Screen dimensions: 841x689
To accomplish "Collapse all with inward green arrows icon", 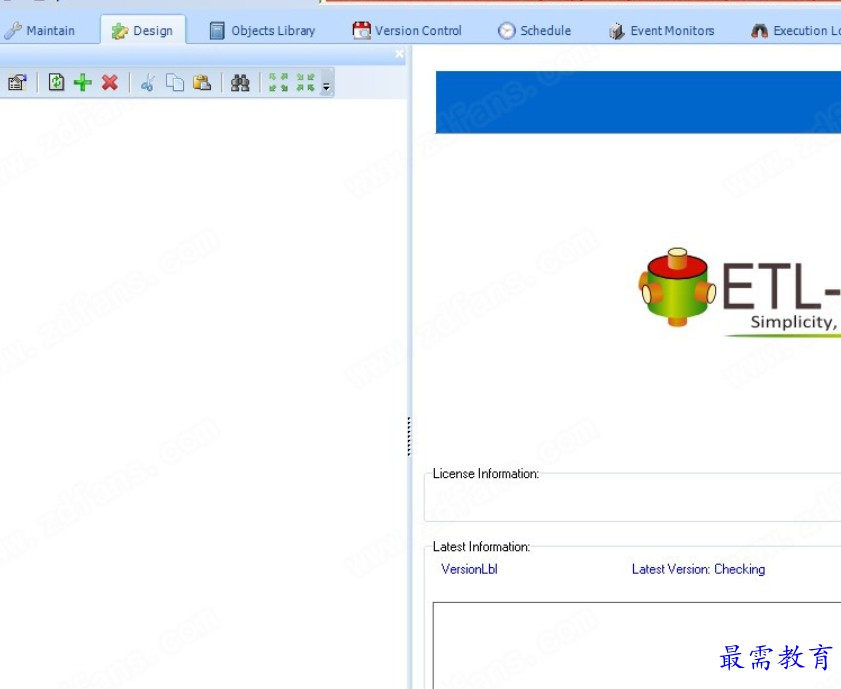I will [x=306, y=83].
